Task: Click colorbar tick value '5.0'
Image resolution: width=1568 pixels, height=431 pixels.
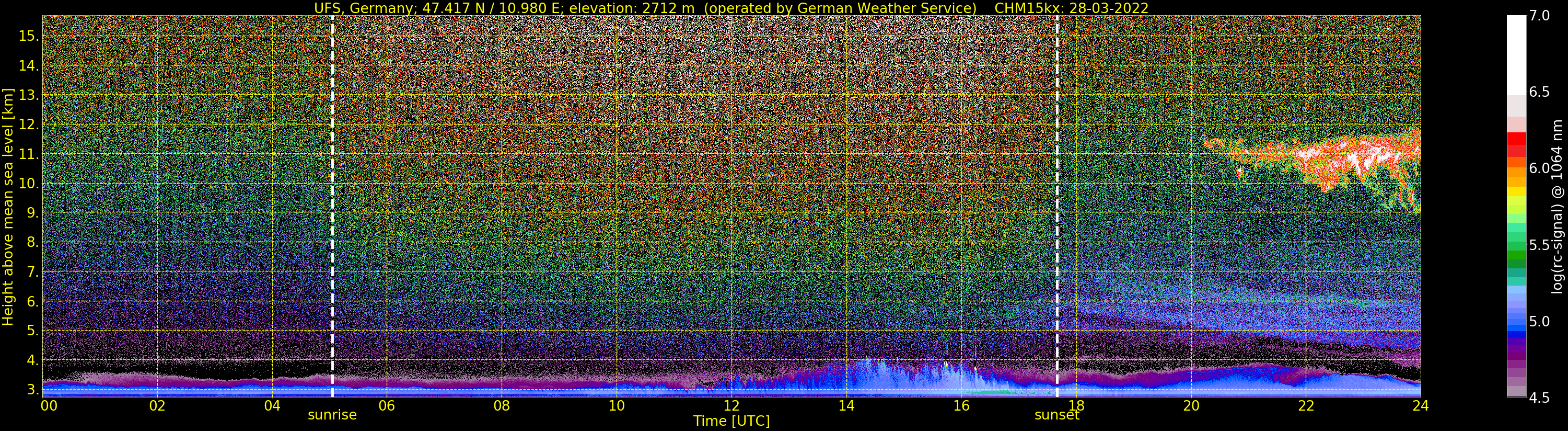Action: (x=1539, y=321)
